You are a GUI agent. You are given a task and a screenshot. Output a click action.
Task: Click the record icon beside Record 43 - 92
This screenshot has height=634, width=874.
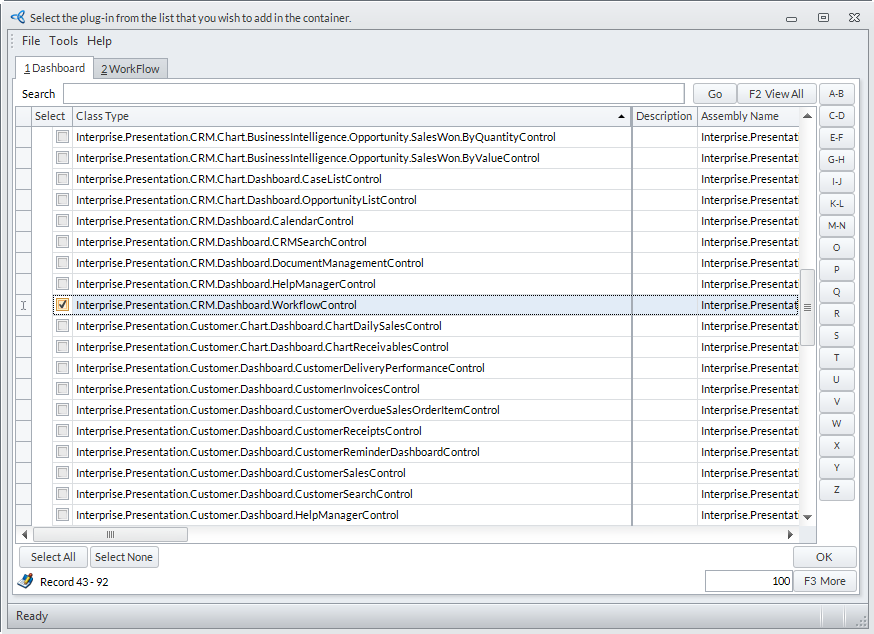pyautogui.click(x=26, y=581)
